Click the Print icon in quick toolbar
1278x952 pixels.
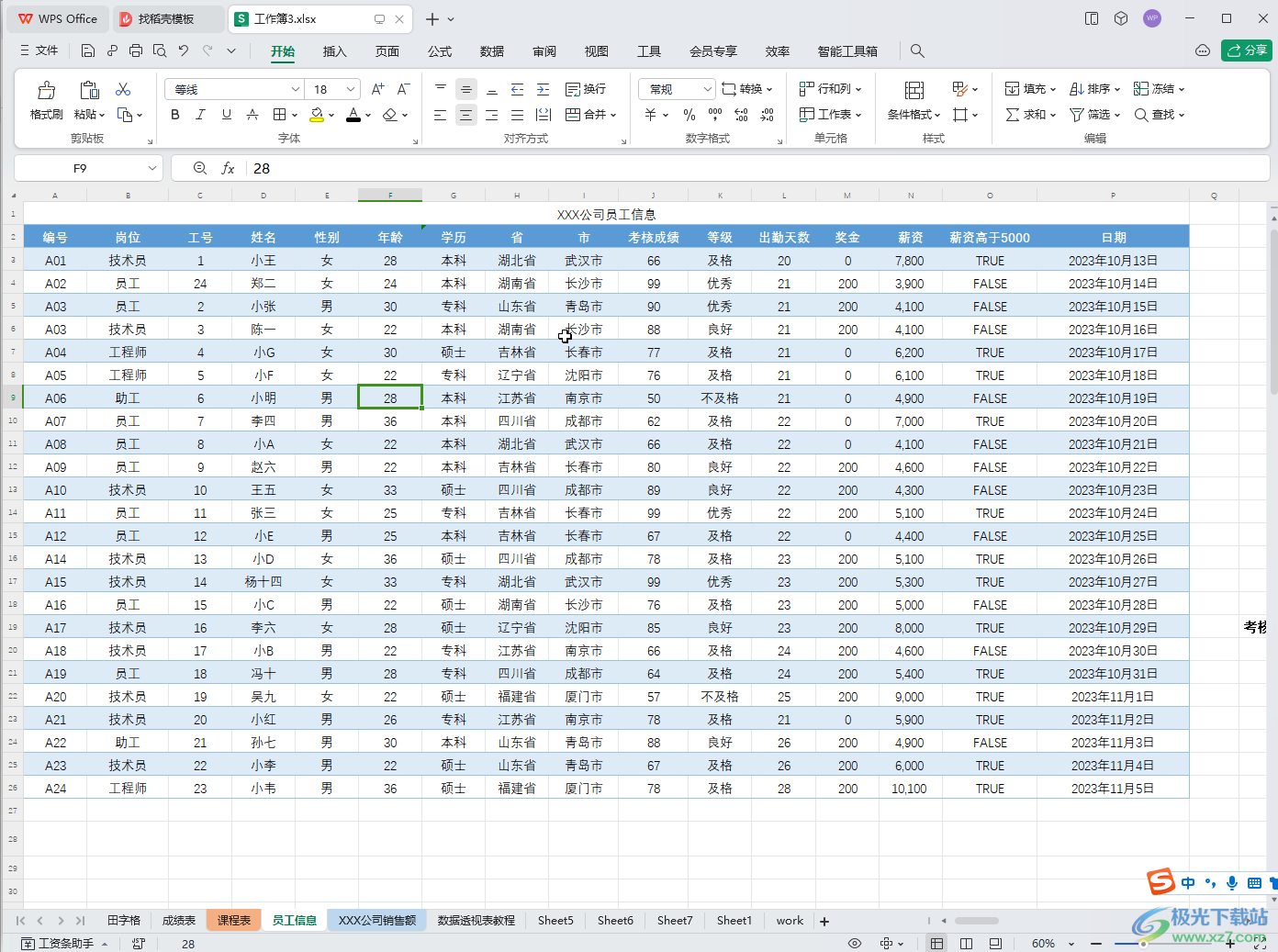(136, 50)
